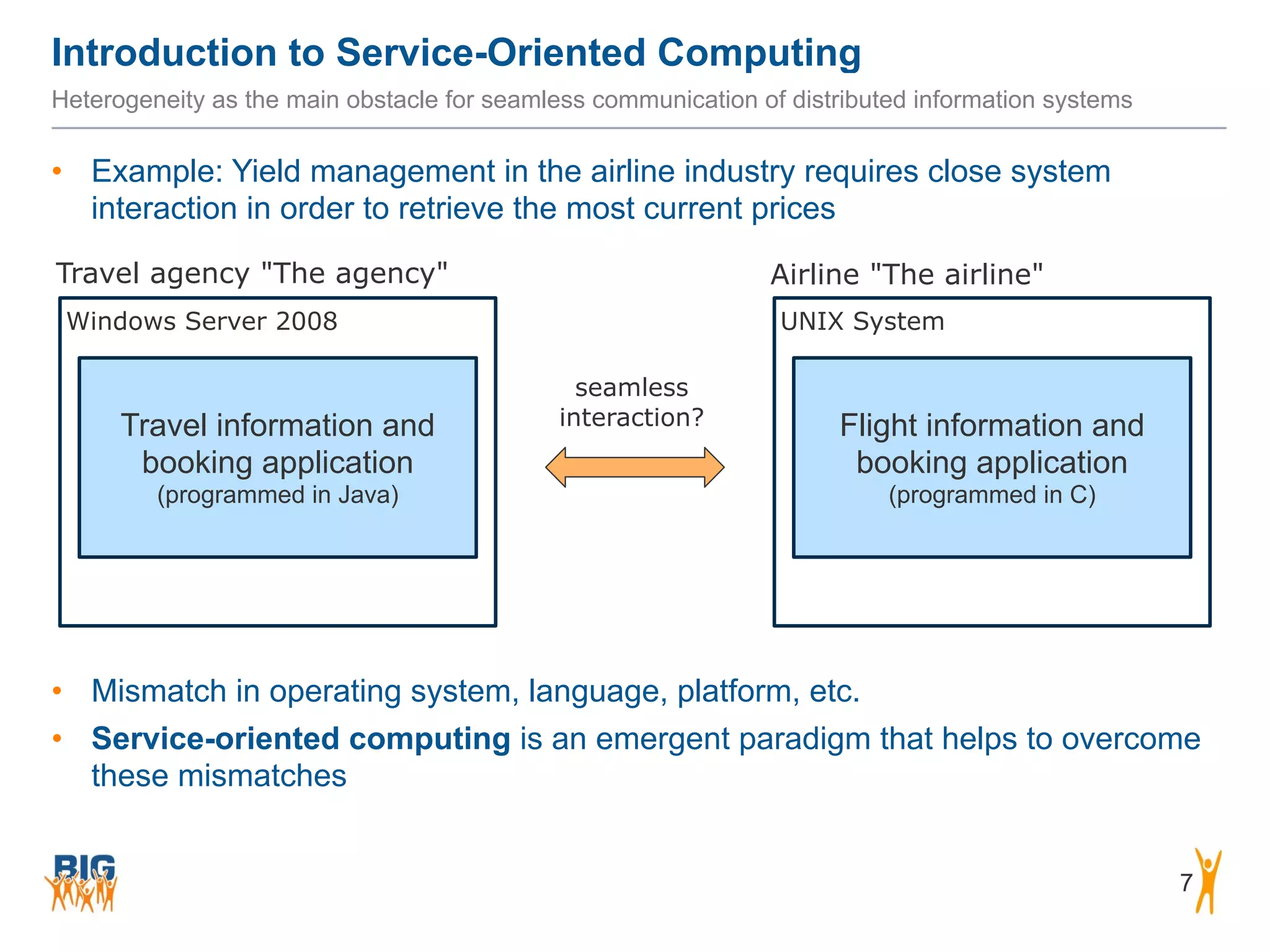Click the Travel agency "The agency" heading
The image size is (1270, 952).
[252, 273]
